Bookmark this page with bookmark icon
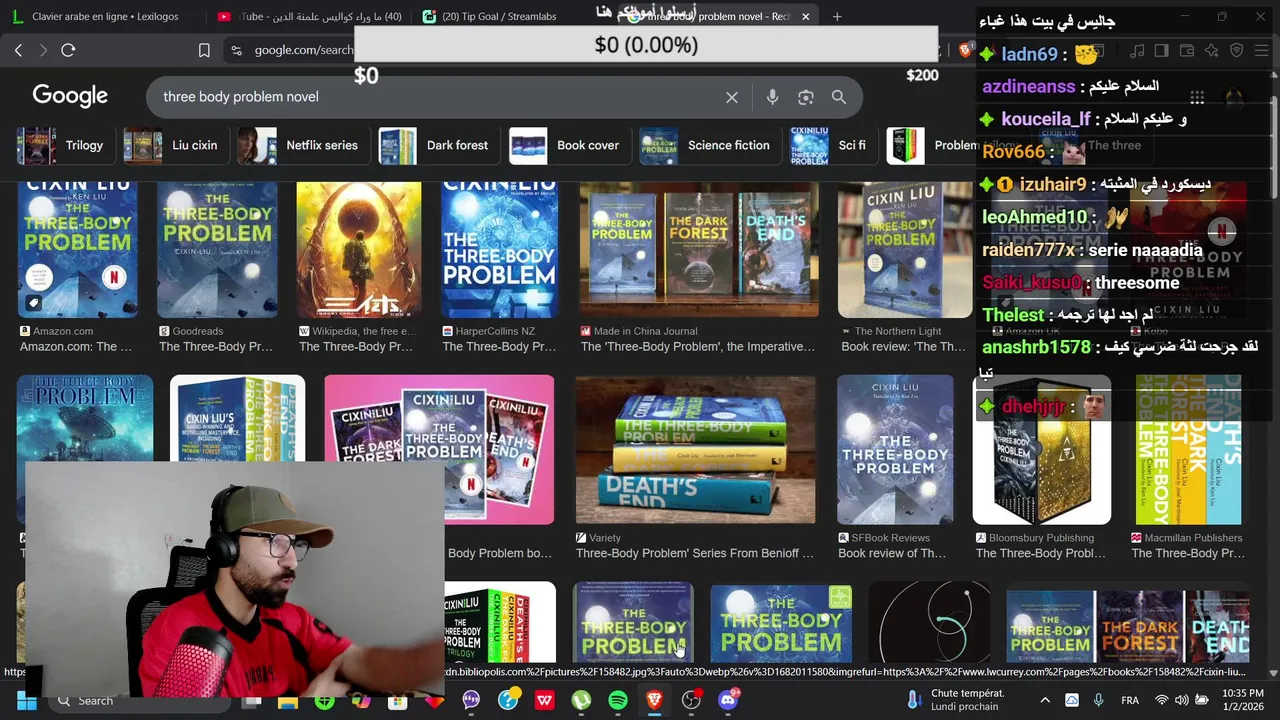The width and height of the screenshot is (1280, 720). tap(204, 50)
